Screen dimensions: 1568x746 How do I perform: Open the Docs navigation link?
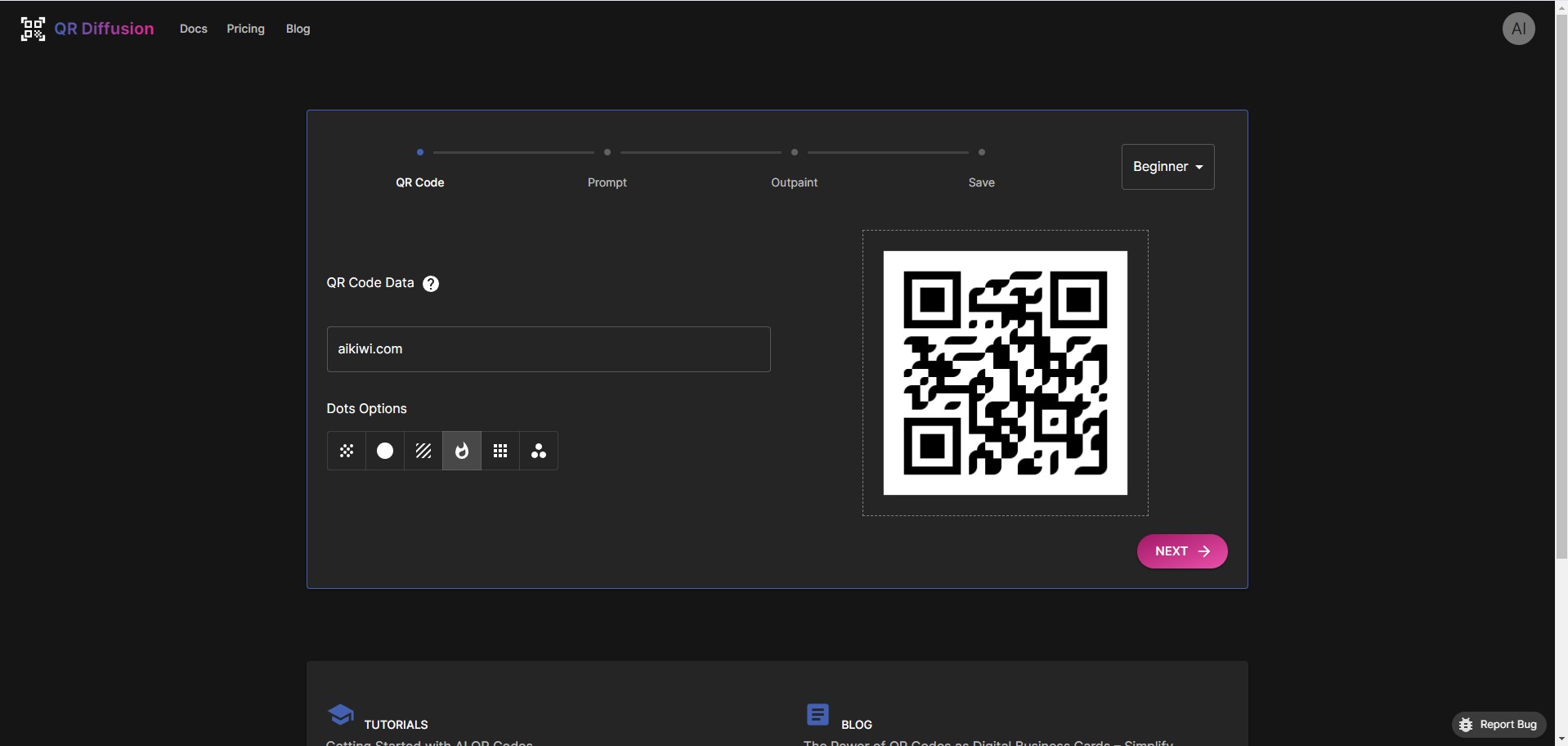point(194,29)
